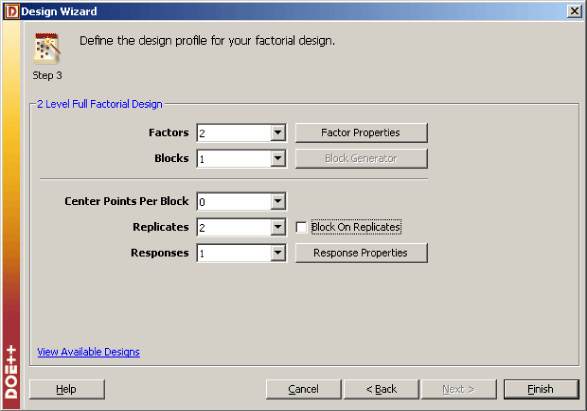Image resolution: width=587 pixels, height=411 pixels.
Task: Expand the Factors dropdown arrow
Action: (x=278, y=133)
